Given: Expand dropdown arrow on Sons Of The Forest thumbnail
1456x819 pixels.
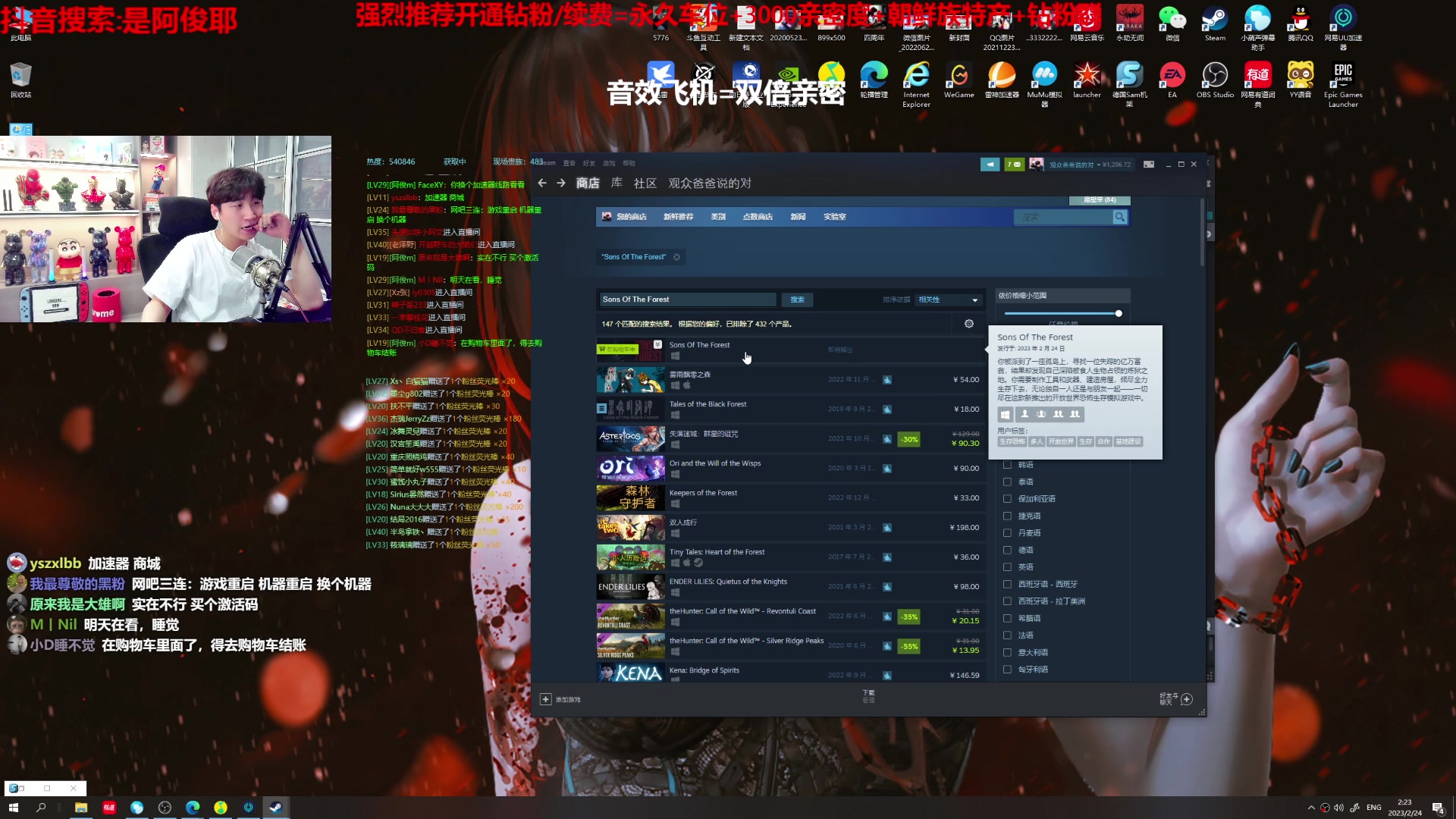Looking at the screenshot, I should (657, 344).
